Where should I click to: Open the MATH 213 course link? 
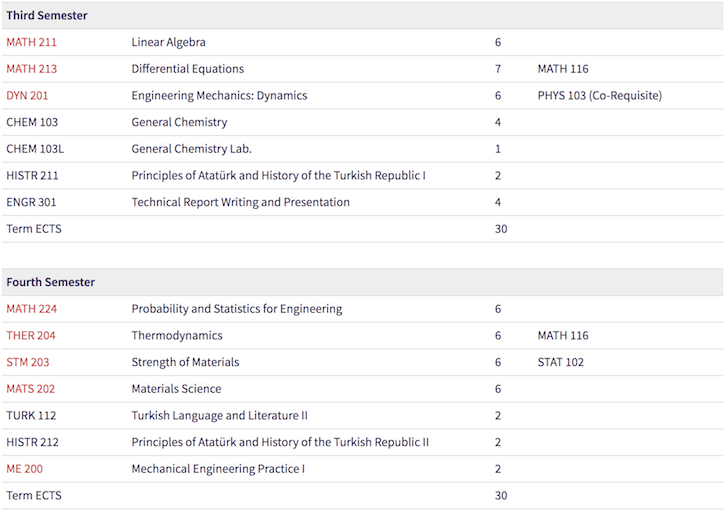pos(31,69)
